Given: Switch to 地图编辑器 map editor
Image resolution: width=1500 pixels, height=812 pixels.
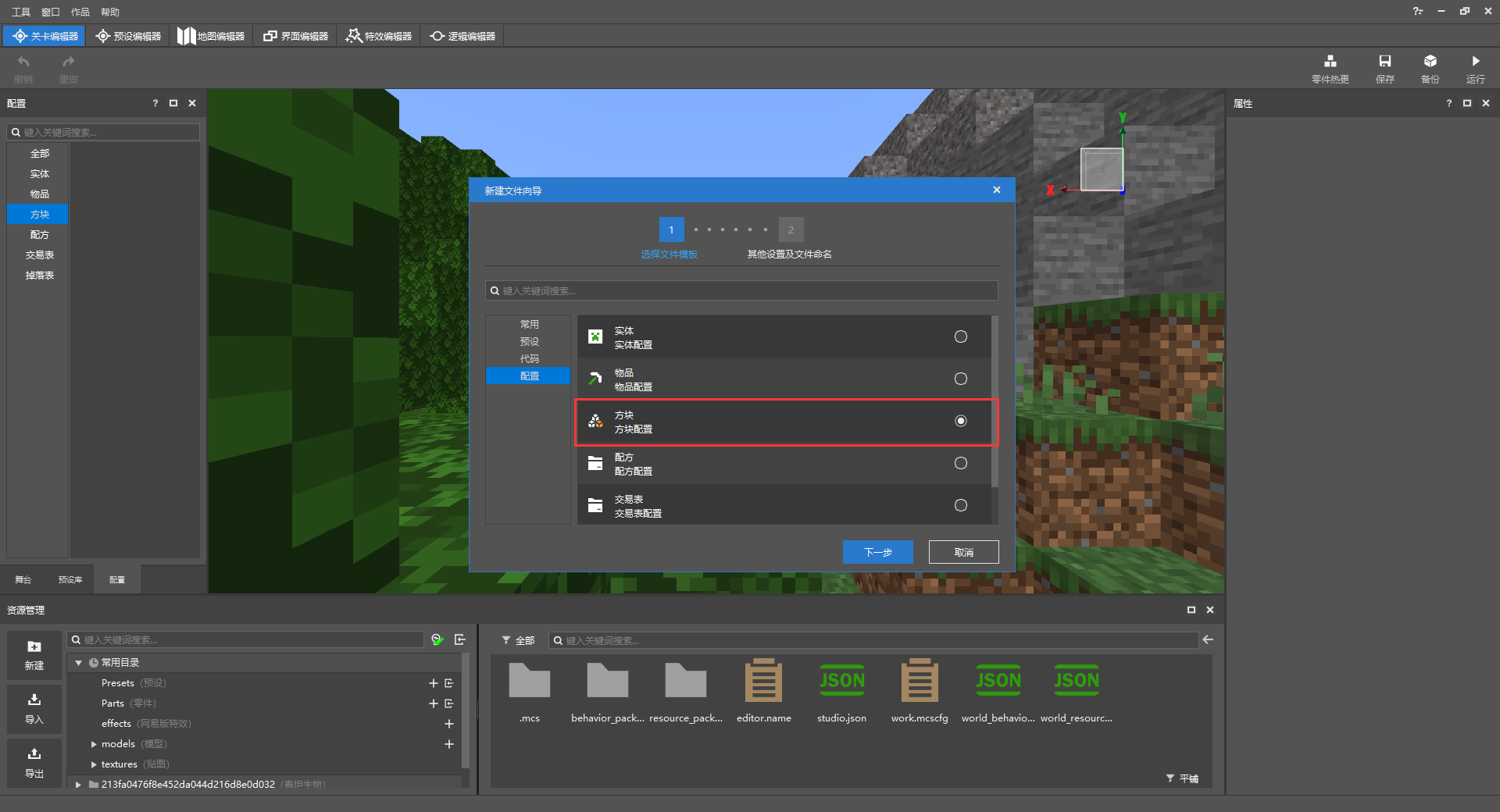Looking at the screenshot, I should [x=211, y=36].
